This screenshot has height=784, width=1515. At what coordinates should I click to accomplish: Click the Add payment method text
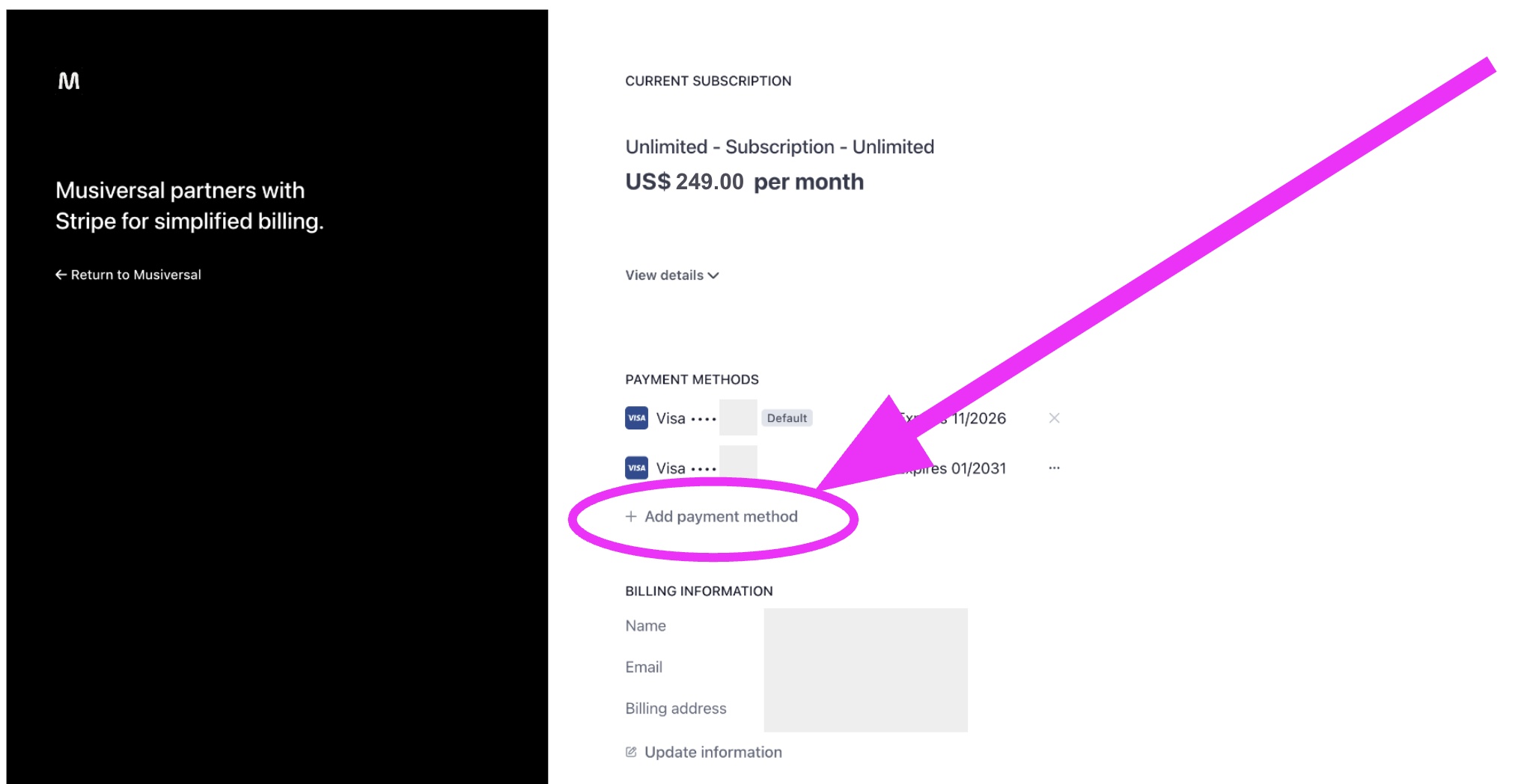(x=721, y=517)
